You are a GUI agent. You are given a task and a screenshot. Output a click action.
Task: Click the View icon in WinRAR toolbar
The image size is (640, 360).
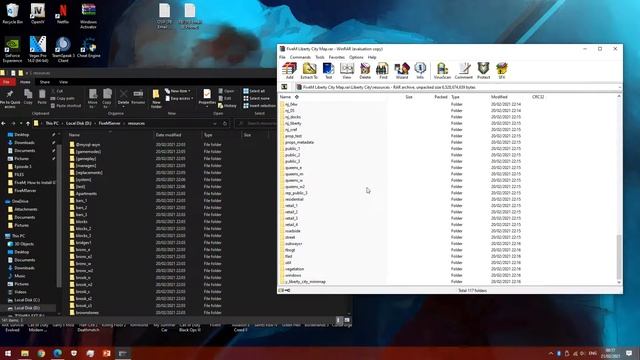pyautogui.click(x=347, y=70)
